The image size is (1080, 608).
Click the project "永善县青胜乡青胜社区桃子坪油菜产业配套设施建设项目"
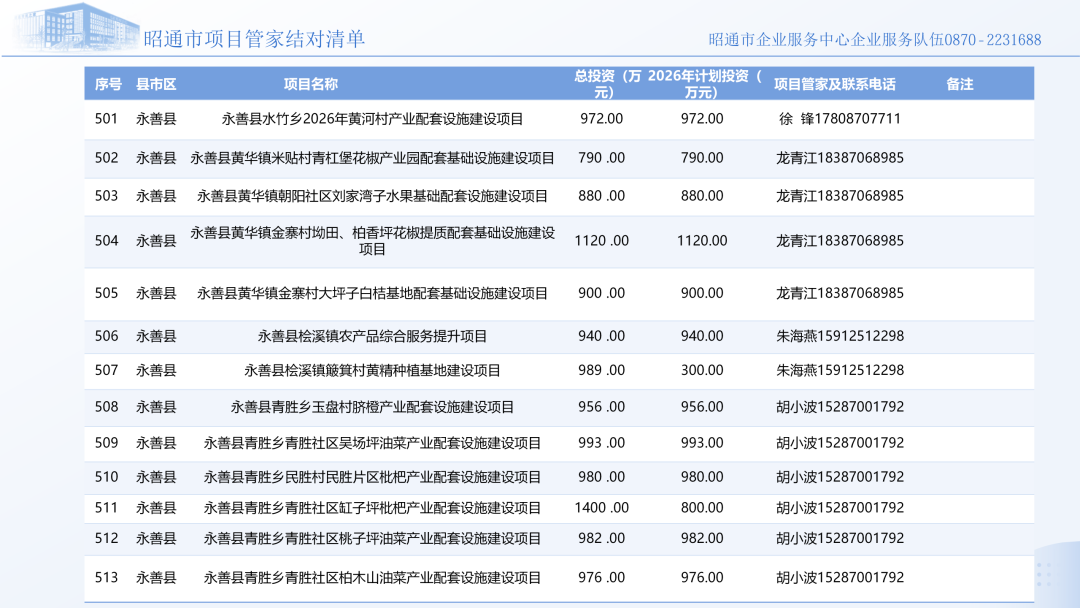372,538
